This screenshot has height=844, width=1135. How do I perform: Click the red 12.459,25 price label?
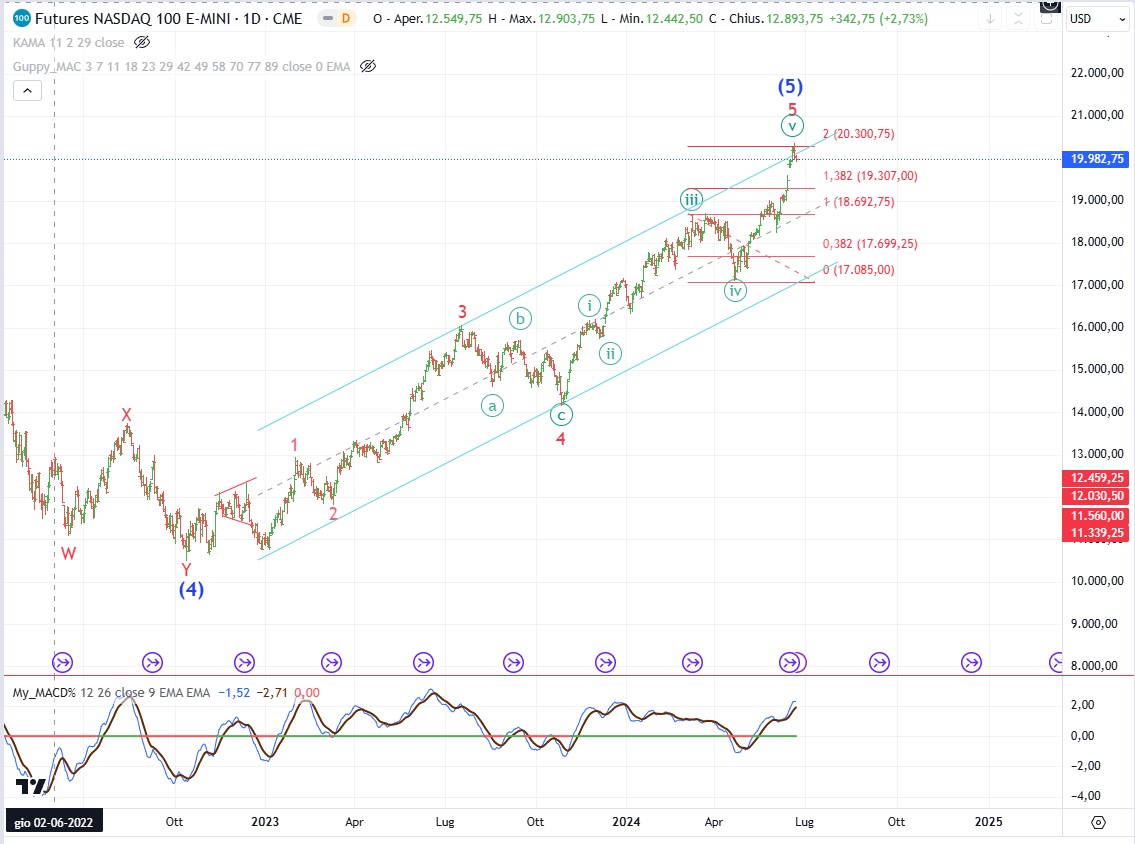coord(1097,478)
